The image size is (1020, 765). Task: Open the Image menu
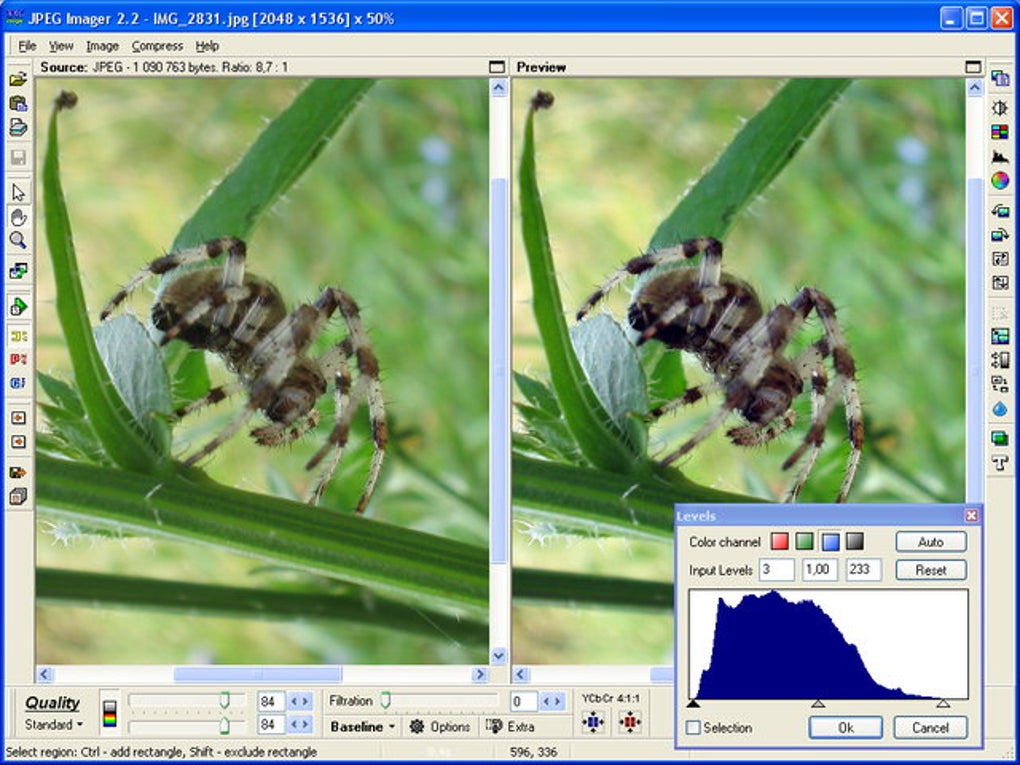(102, 46)
